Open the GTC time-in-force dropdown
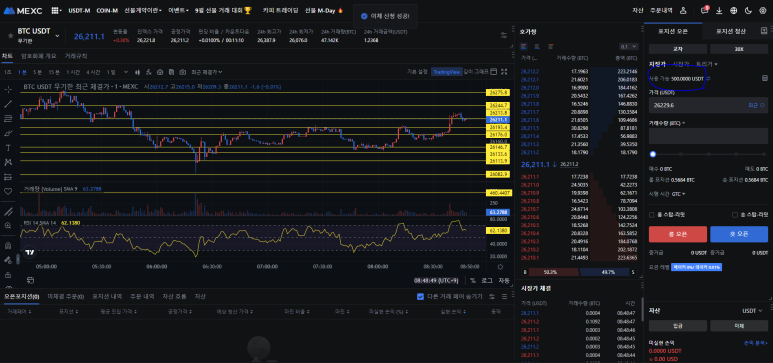The width and height of the screenshot is (773, 363). (x=679, y=194)
